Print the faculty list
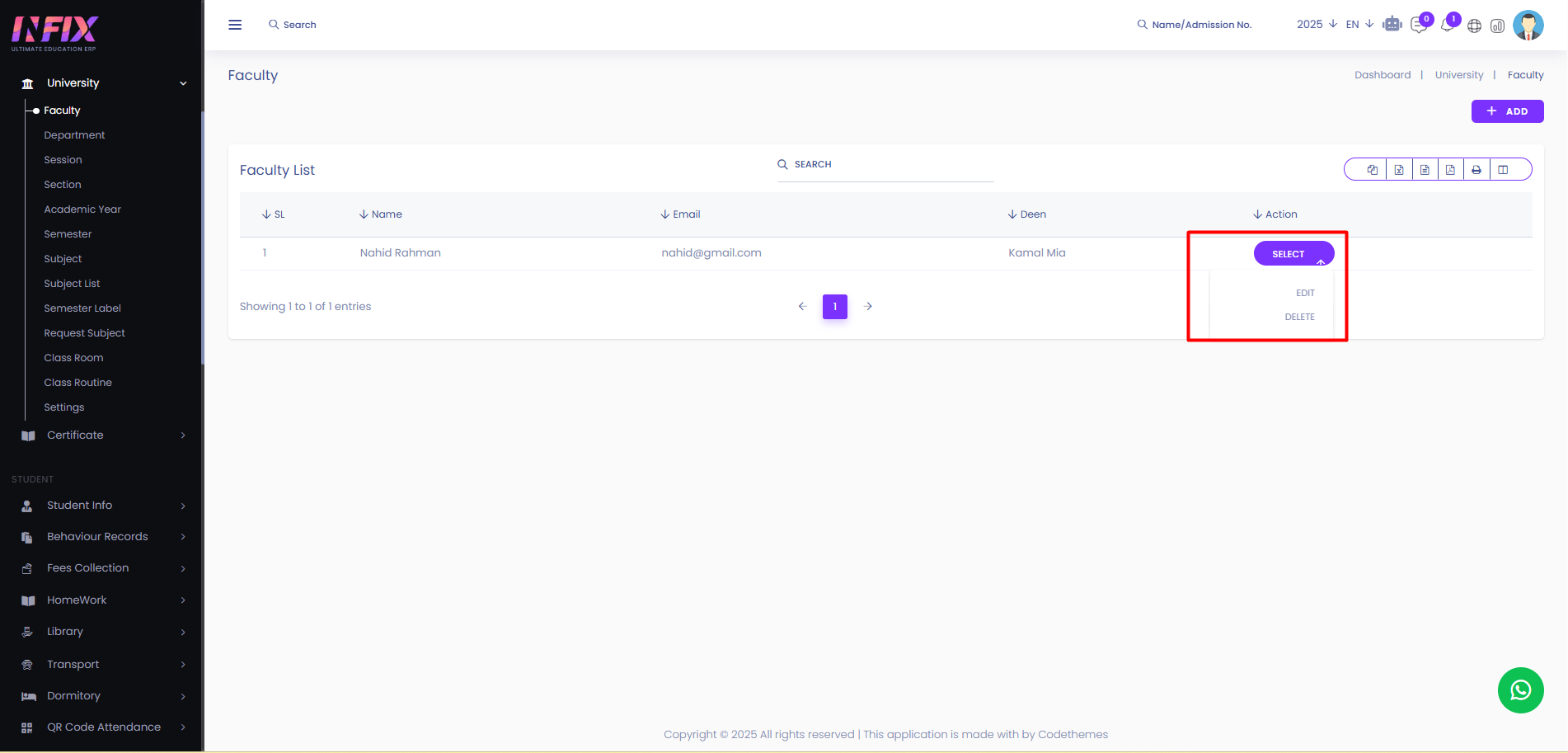 (1476, 170)
